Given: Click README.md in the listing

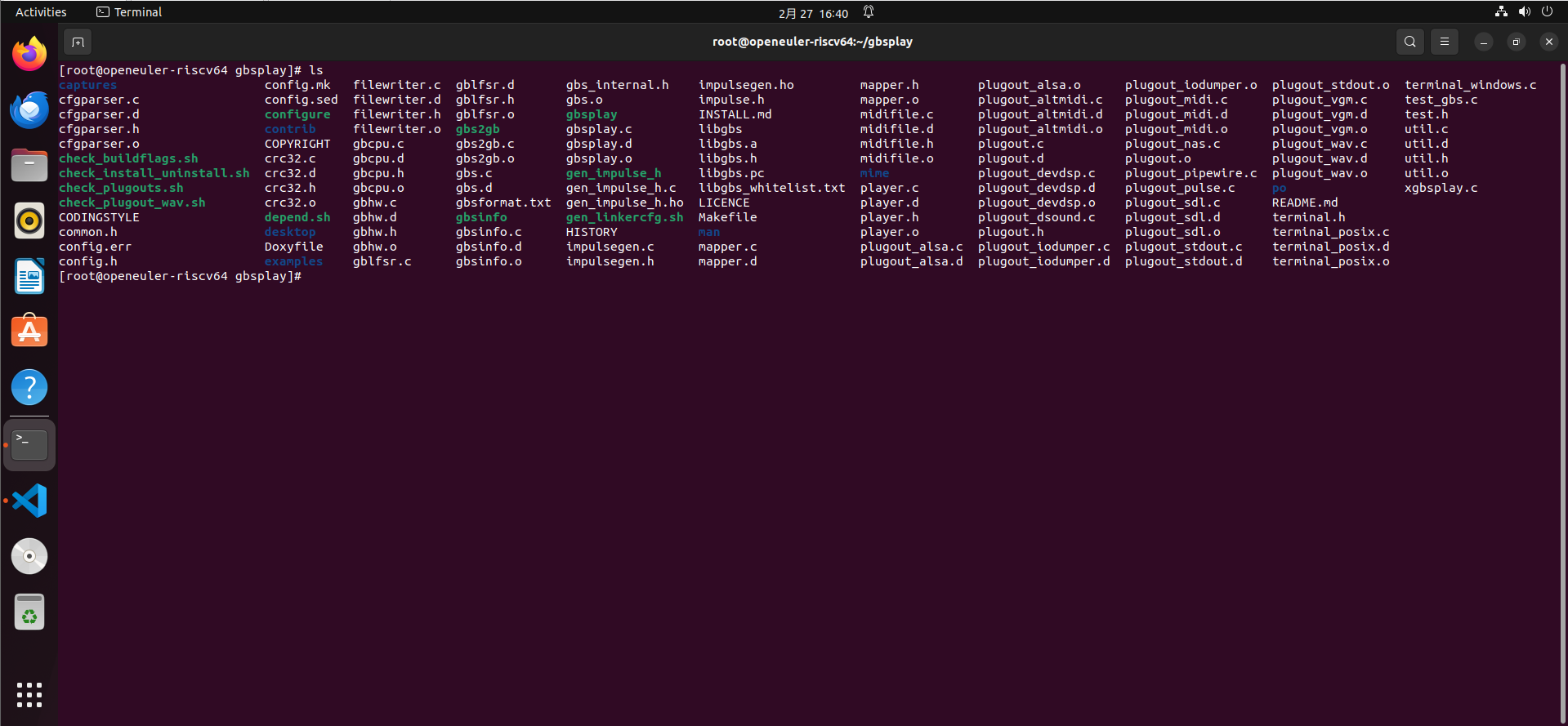Looking at the screenshot, I should point(1305,203).
